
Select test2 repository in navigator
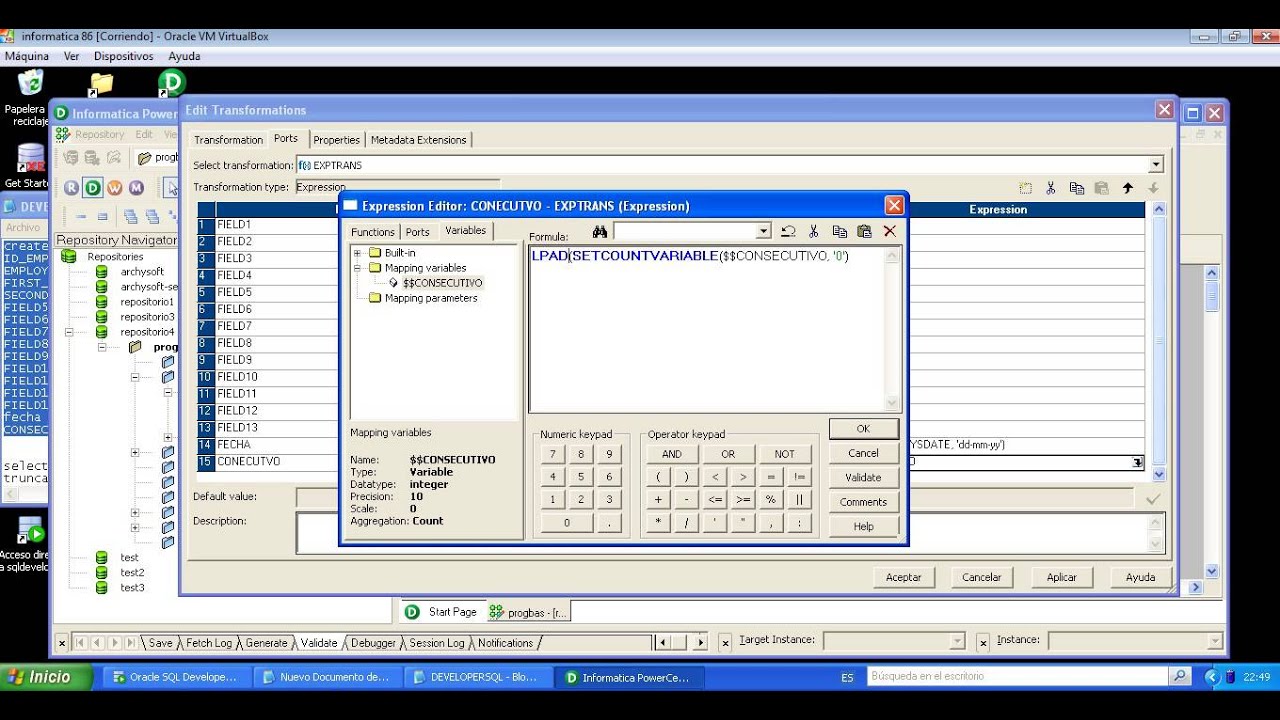[132, 573]
